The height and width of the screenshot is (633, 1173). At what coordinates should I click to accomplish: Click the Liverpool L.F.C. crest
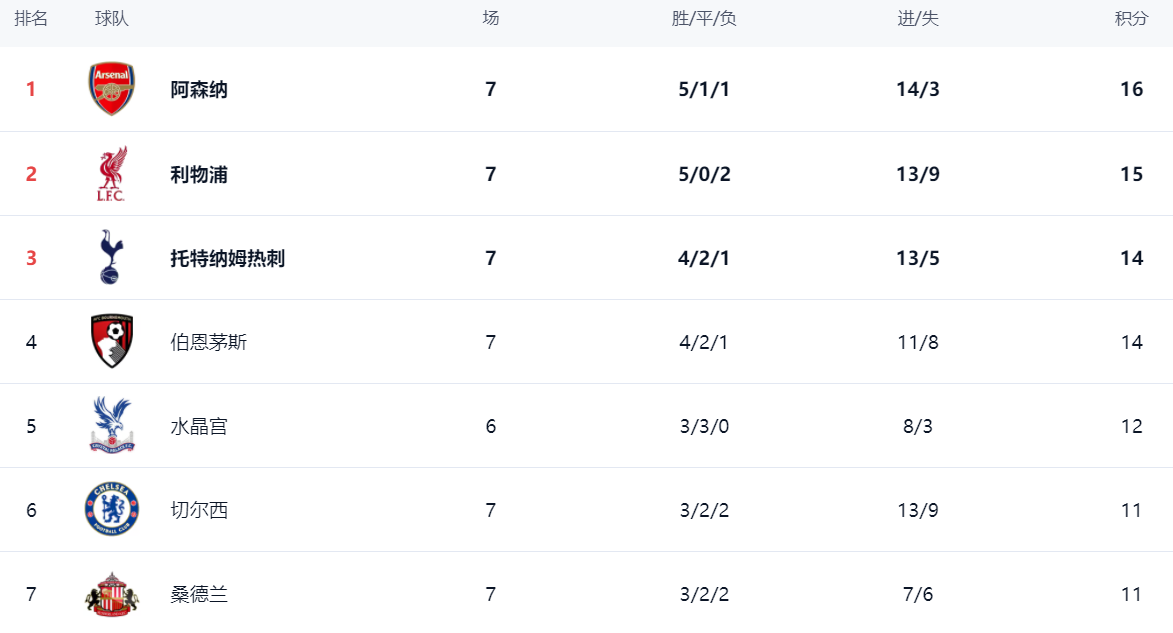(111, 174)
